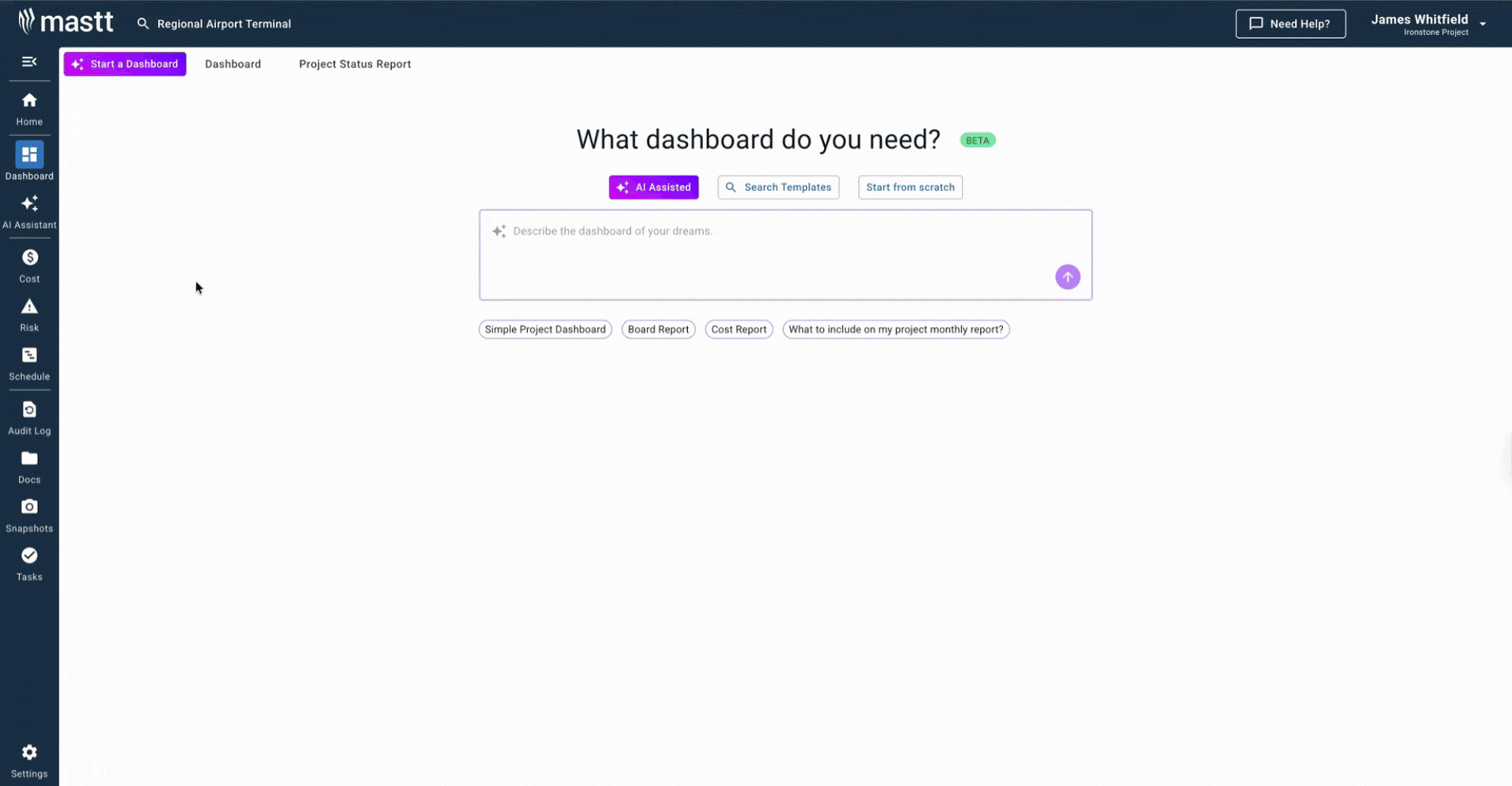Screen dimensions: 1512x786
Task: Open the Audit Log
Action: tap(28, 417)
